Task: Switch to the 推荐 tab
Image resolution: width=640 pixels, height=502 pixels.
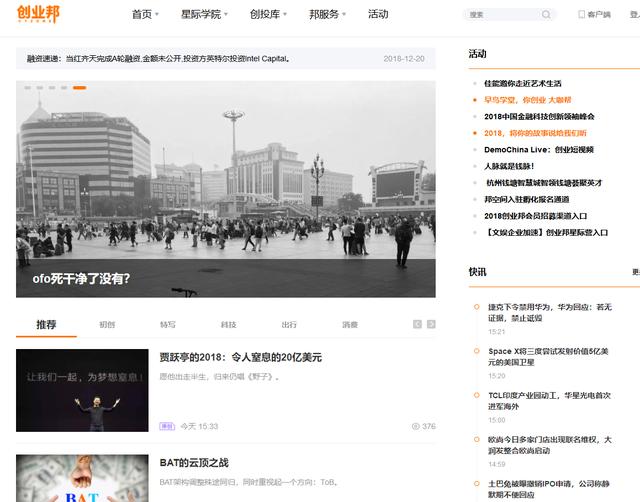Action: pos(46,325)
